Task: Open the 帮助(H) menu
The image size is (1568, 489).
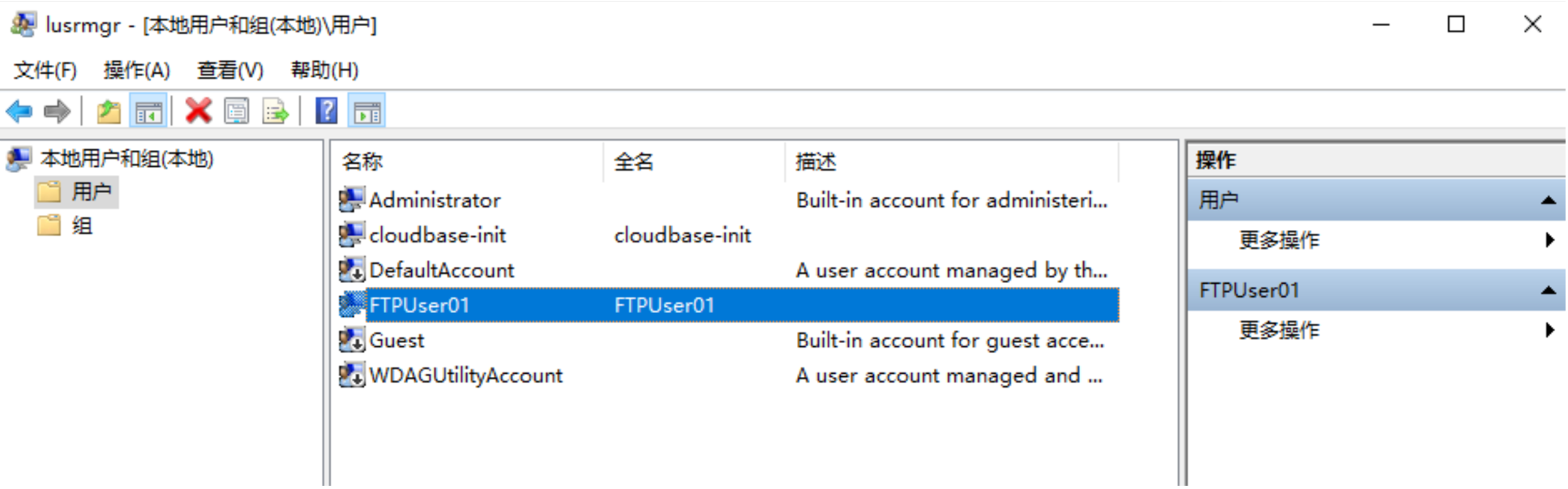Action: tap(324, 71)
